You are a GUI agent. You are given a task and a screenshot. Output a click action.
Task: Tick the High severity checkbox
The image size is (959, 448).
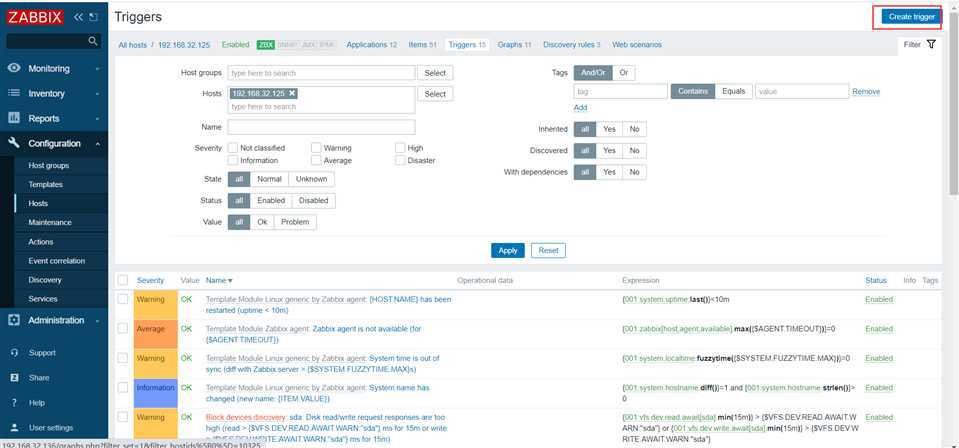(x=400, y=148)
